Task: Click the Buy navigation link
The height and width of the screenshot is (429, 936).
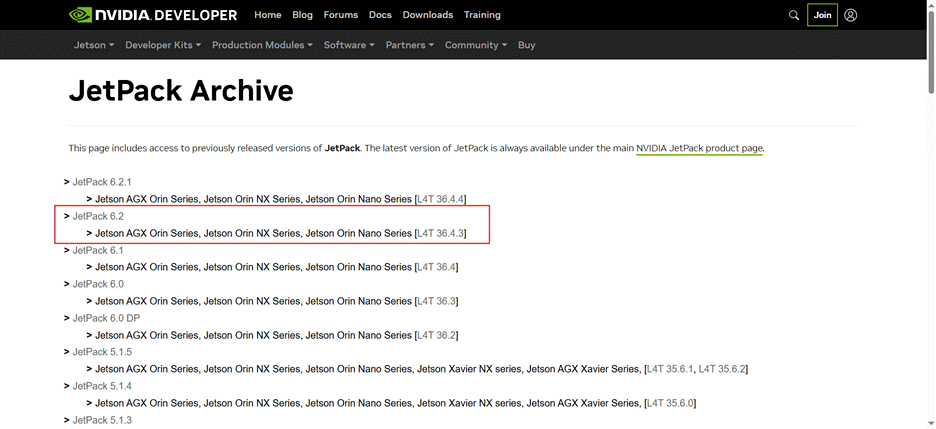Action: (527, 45)
